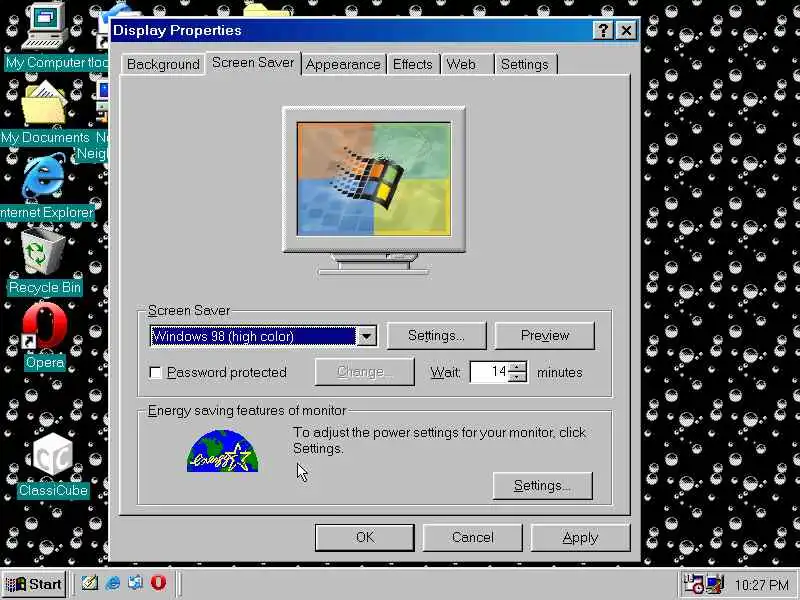Switch to the display Settings tab
This screenshot has width=800, height=600.
click(525, 64)
